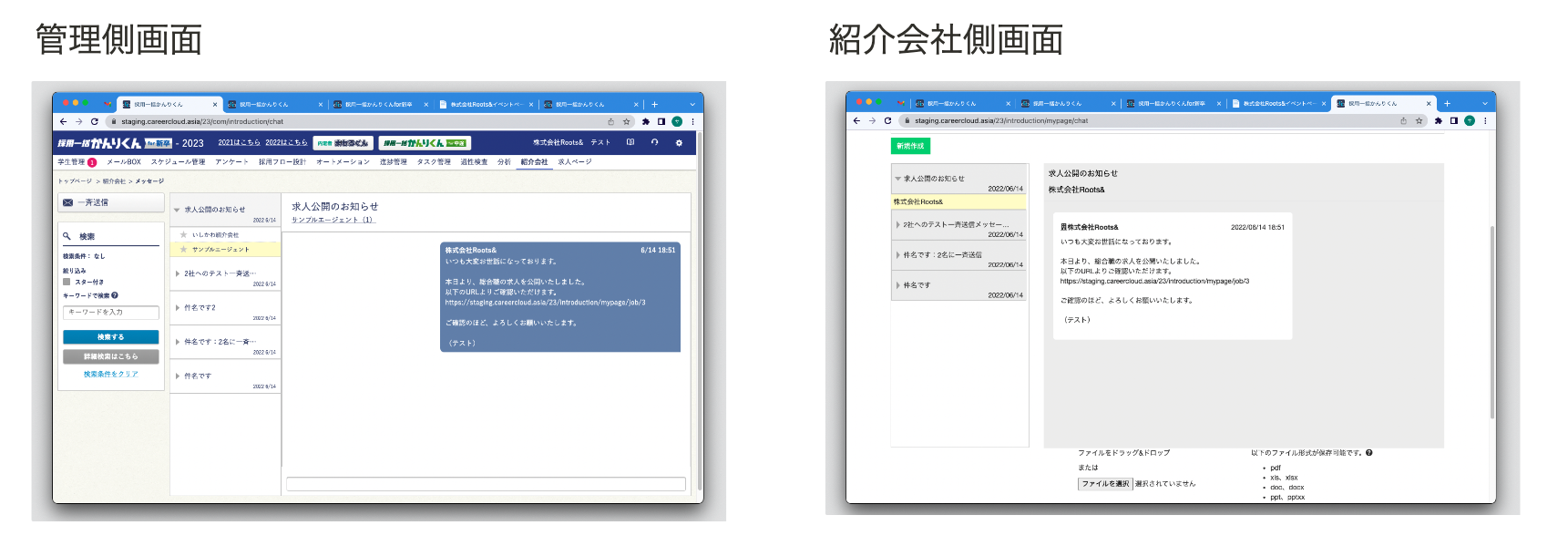Open the 学生管理 menu

(x=71, y=162)
